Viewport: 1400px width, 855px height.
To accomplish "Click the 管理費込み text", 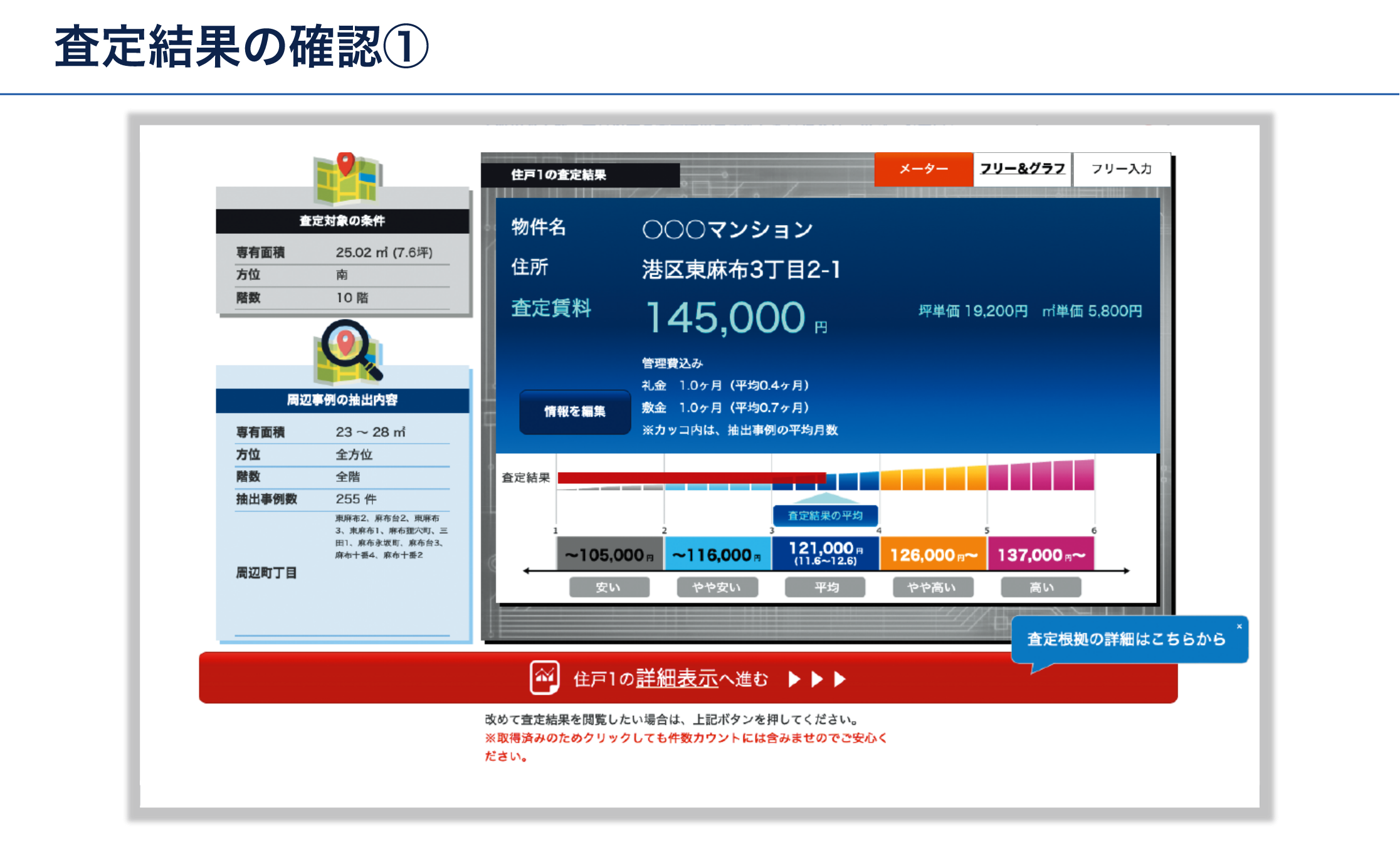I will point(672,364).
